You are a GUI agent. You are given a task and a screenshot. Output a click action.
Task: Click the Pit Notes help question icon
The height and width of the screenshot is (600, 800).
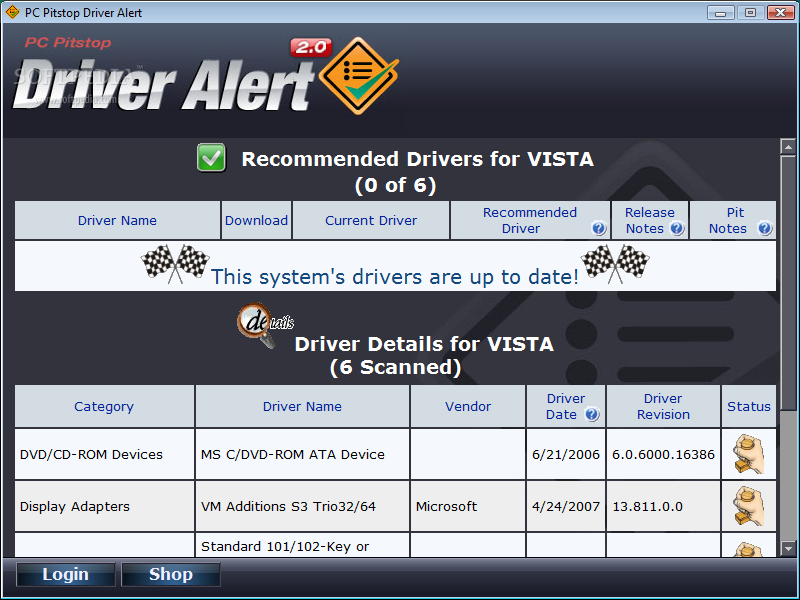point(764,229)
